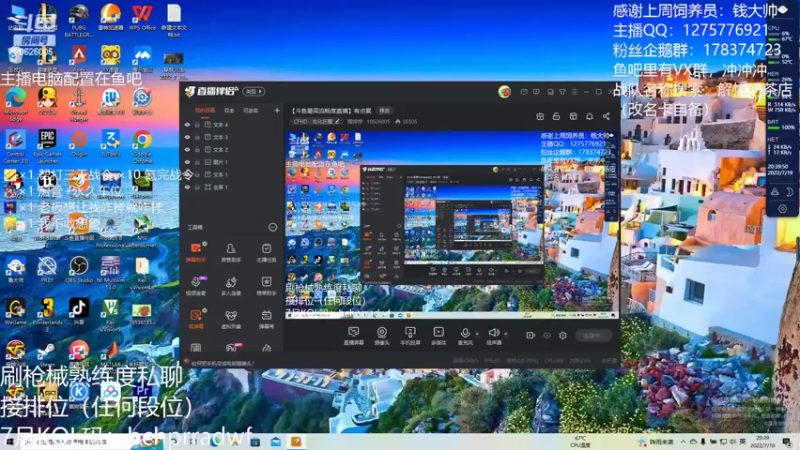Open the mail message icon in title bar
This screenshot has height=450, width=800.
click(524, 92)
